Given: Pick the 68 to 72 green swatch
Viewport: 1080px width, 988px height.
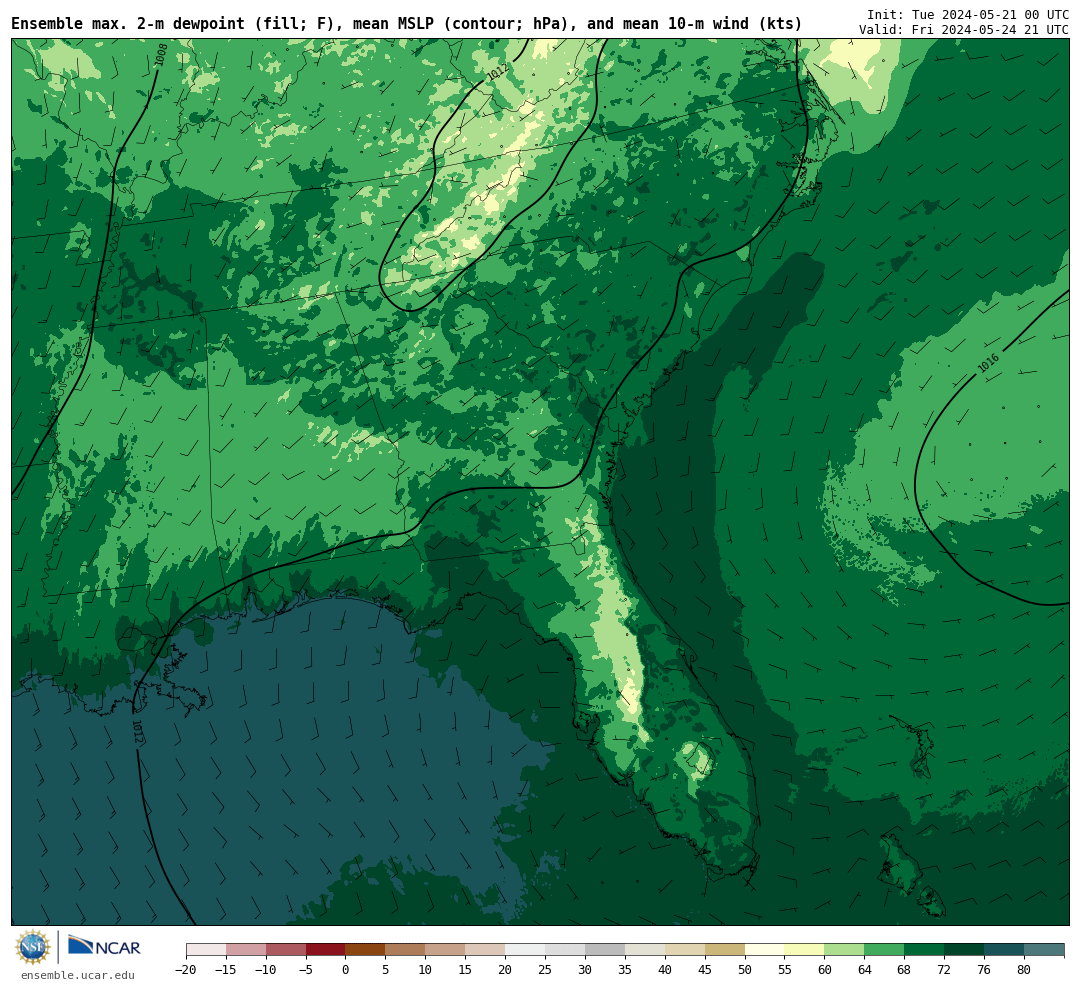Looking at the screenshot, I should pos(925,950).
